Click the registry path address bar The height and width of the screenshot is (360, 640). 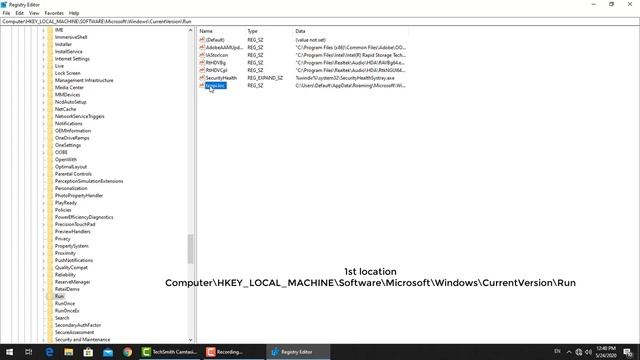[320, 21]
